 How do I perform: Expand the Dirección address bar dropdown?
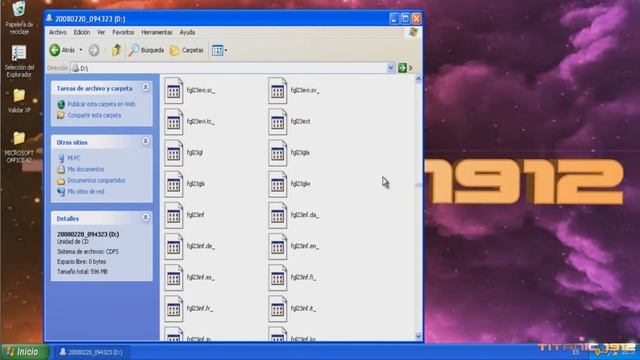390,68
